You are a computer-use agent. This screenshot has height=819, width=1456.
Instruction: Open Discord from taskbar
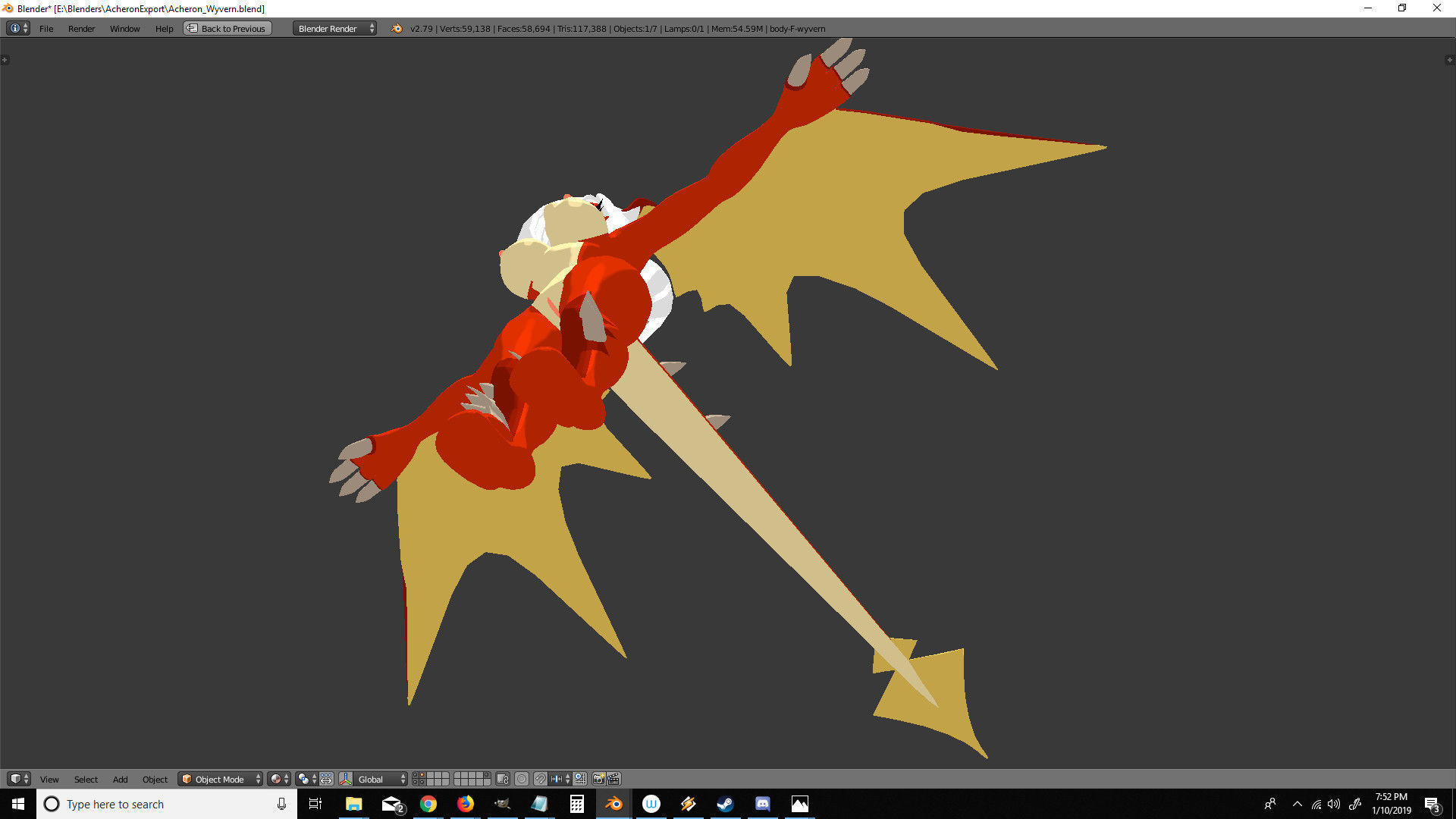pos(763,804)
